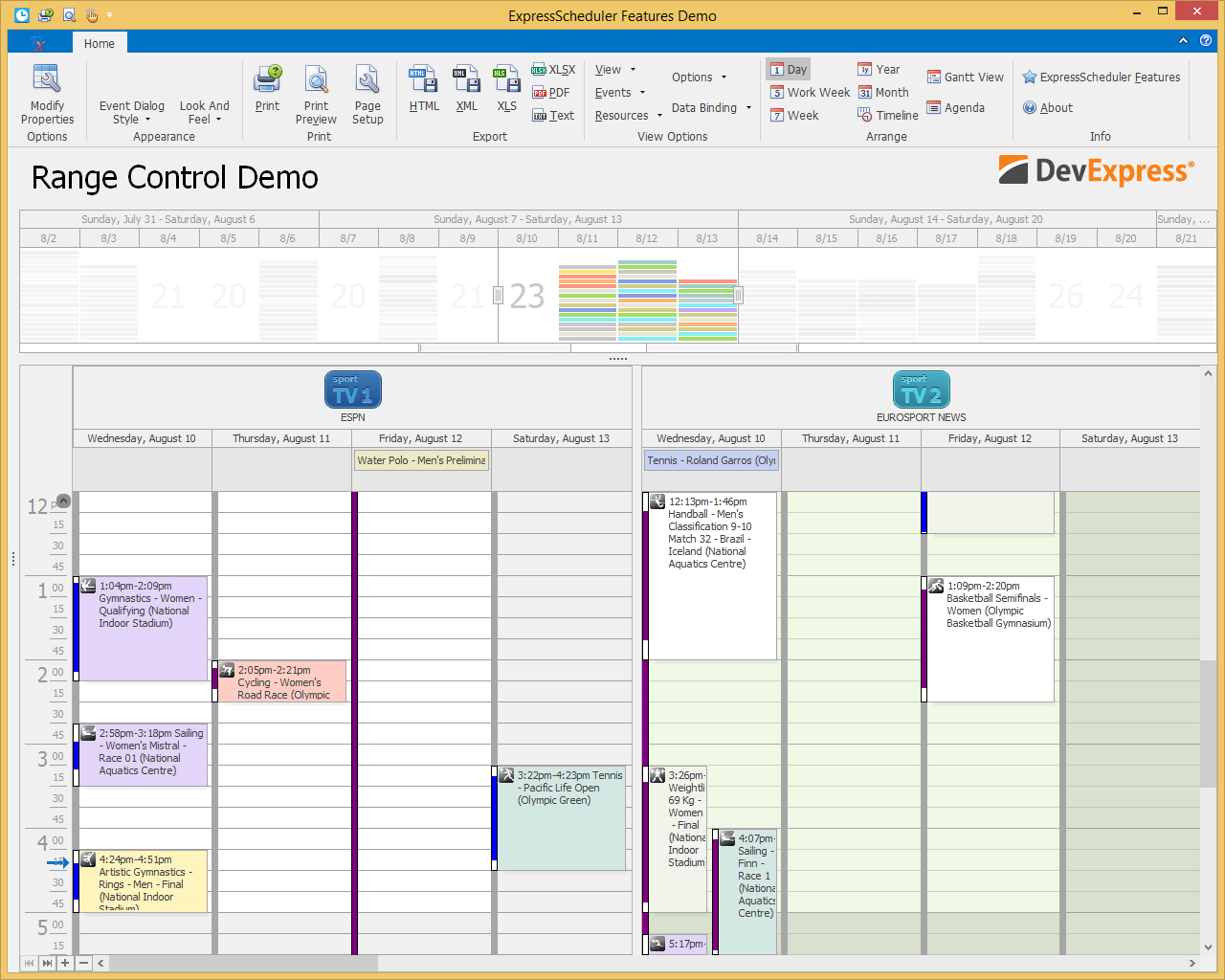Export the schedule as PDF
1225x980 pixels.
(551, 93)
